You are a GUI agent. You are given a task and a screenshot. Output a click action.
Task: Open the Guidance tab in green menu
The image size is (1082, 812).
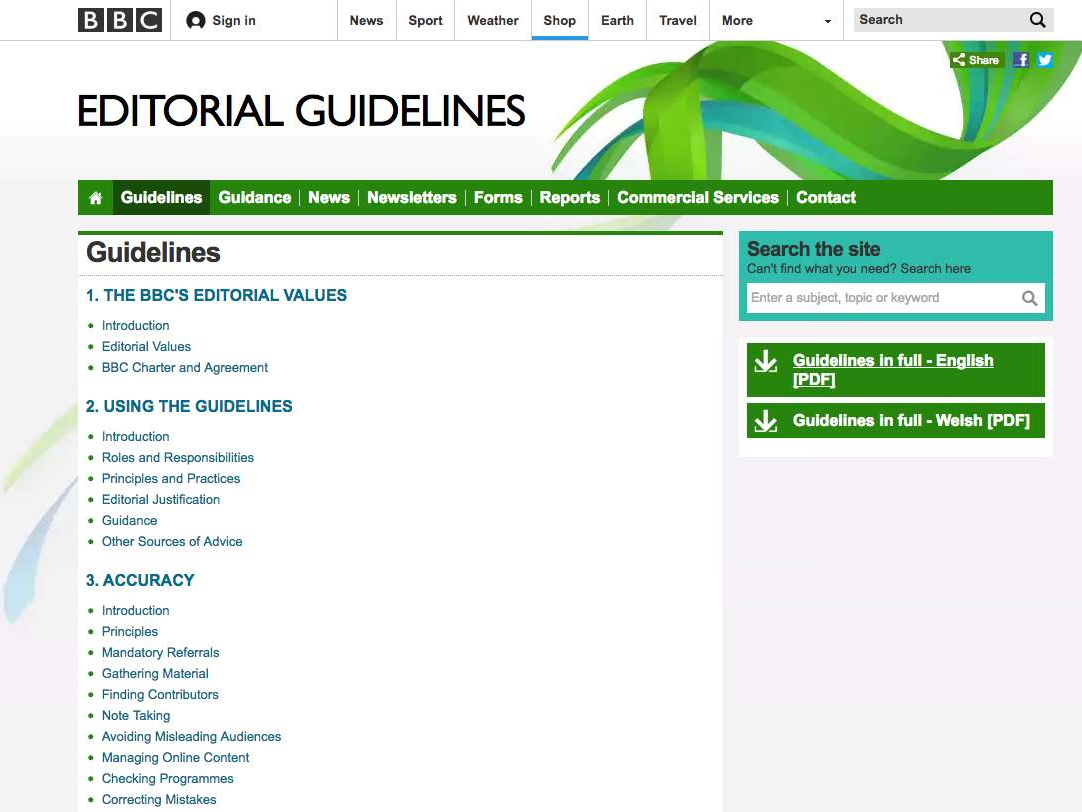pyautogui.click(x=254, y=198)
